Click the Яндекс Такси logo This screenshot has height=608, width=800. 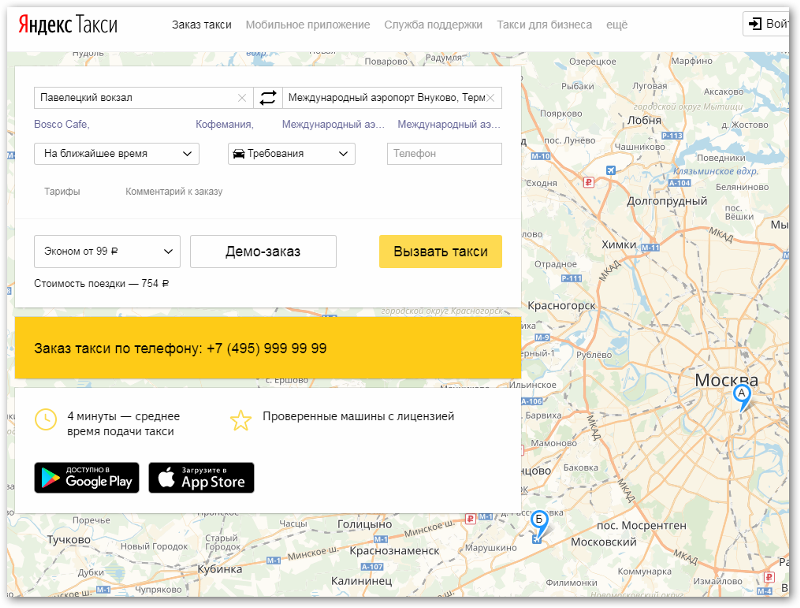click(x=68, y=24)
